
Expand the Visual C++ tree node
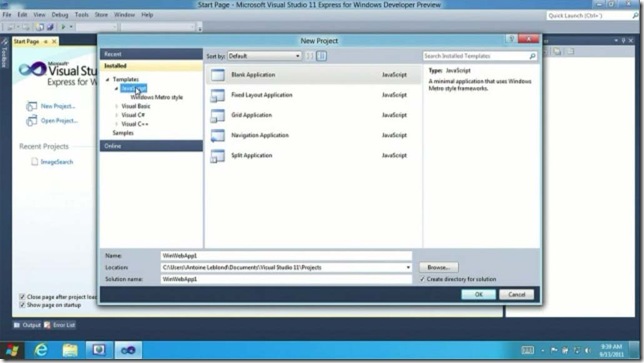[x=116, y=124]
